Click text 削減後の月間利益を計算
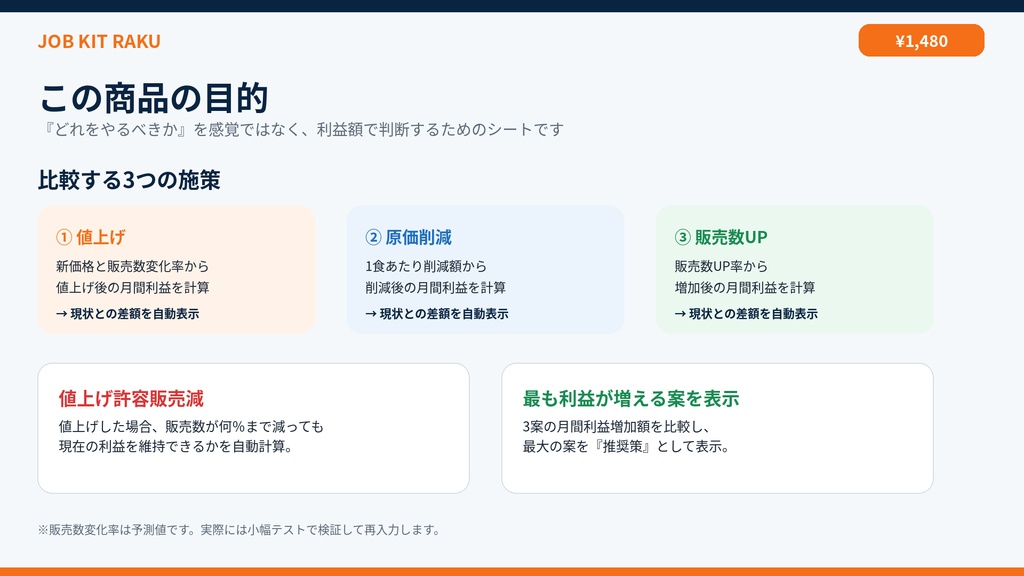 coord(436,287)
